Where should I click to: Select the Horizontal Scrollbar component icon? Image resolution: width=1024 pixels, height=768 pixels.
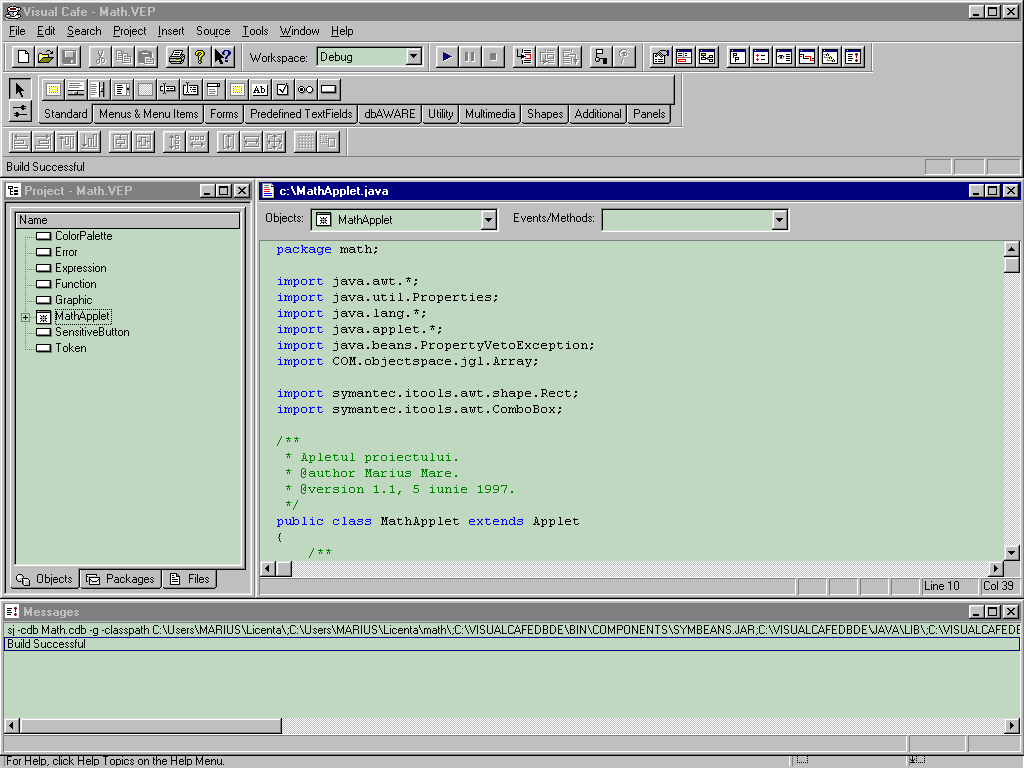tap(76, 89)
